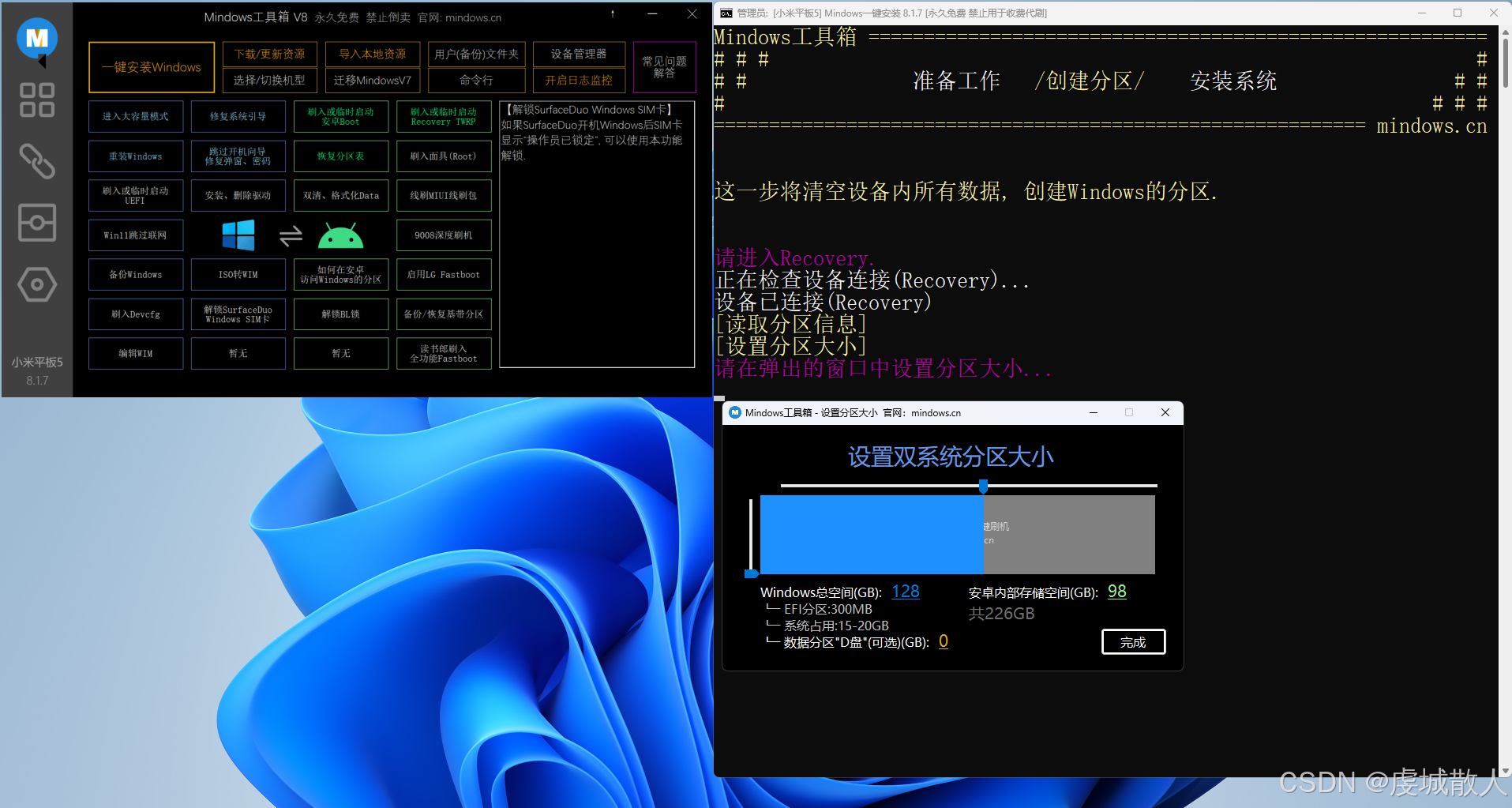Image resolution: width=1512 pixels, height=808 pixels.
Task: Click the blue Windows partition bar
Action: (872, 534)
